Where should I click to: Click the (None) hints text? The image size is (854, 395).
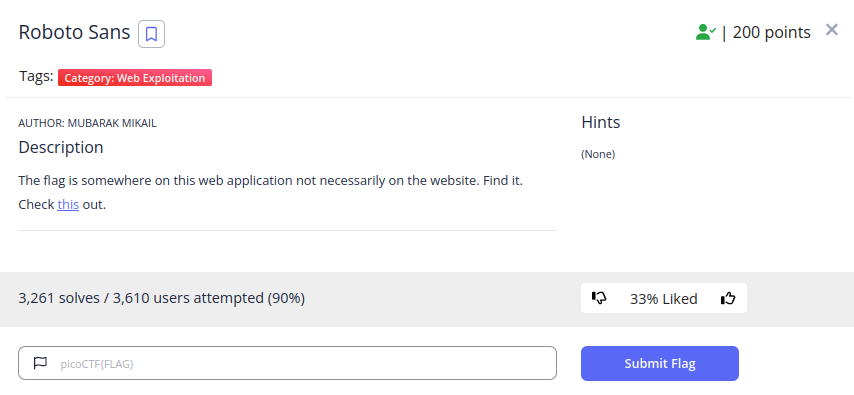click(598, 154)
